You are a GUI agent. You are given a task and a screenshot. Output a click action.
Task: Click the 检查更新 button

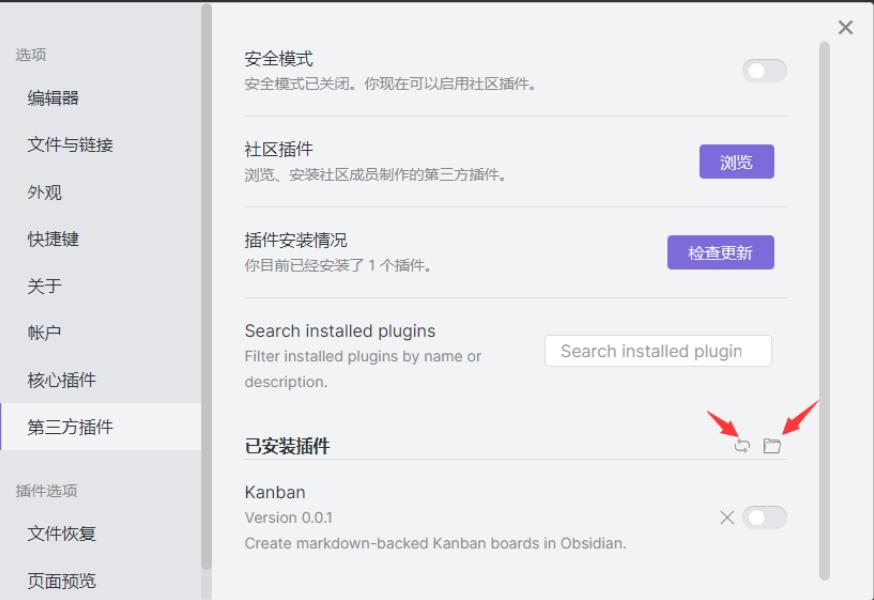720,252
